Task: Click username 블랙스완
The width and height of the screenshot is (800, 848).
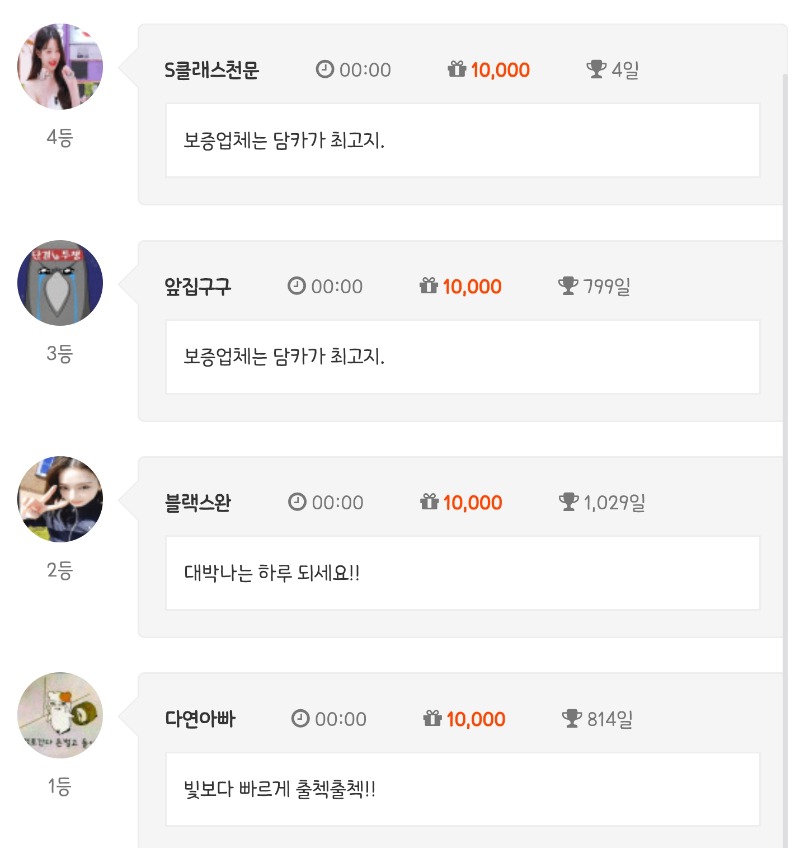Action: tap(198, 502)
